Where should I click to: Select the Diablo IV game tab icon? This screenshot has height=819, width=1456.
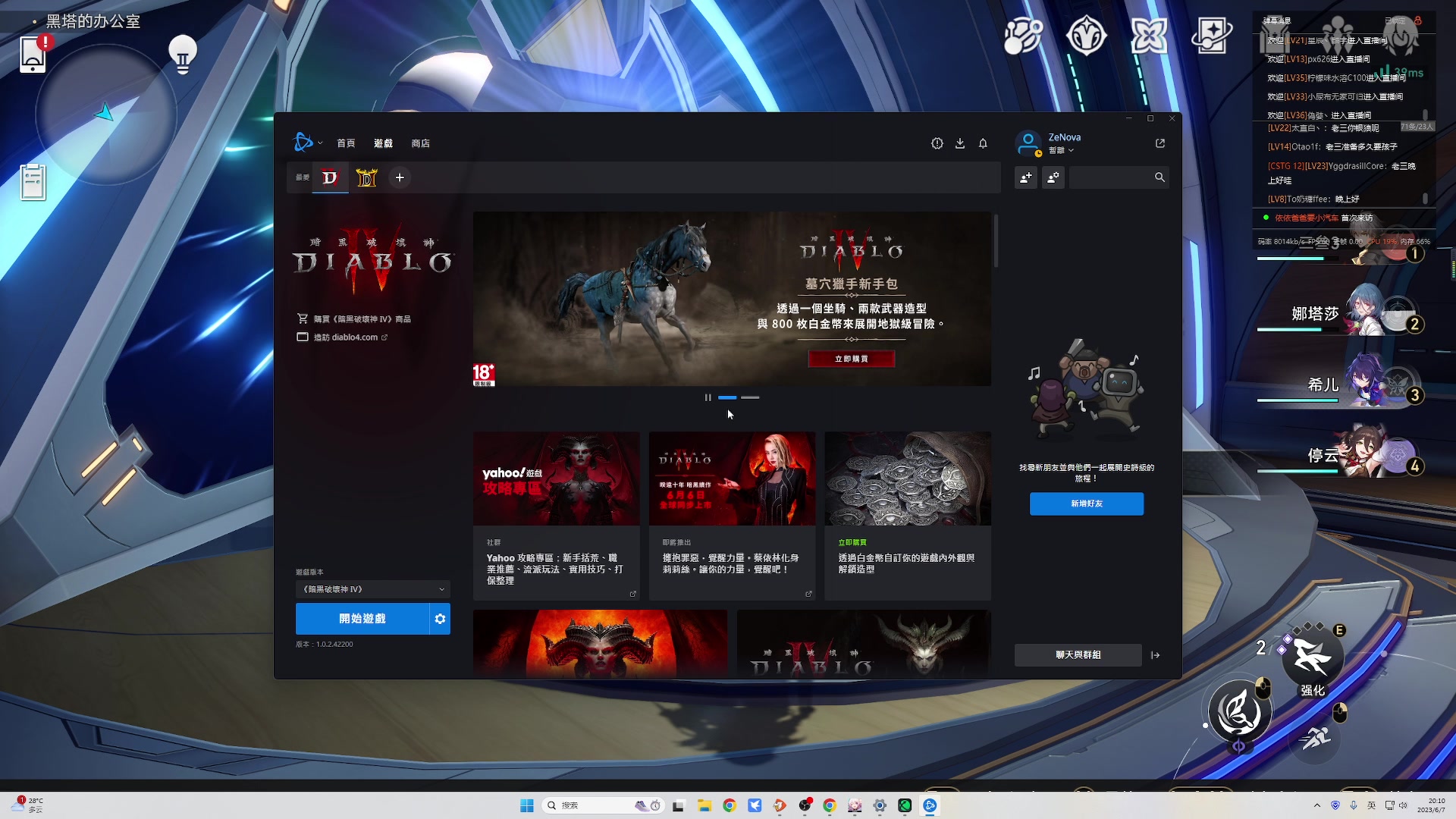coord(330,177)
